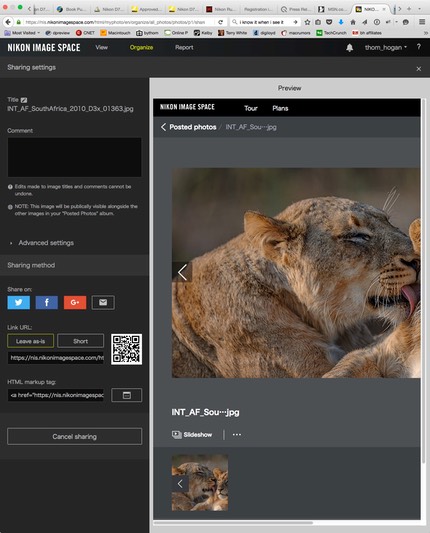The width and height of the screenshot is (430, 533).
Task: Click title INT_AF_SouthAfrica_2010_D3x_01363.jpg
Action: click(x=70, y=109)
